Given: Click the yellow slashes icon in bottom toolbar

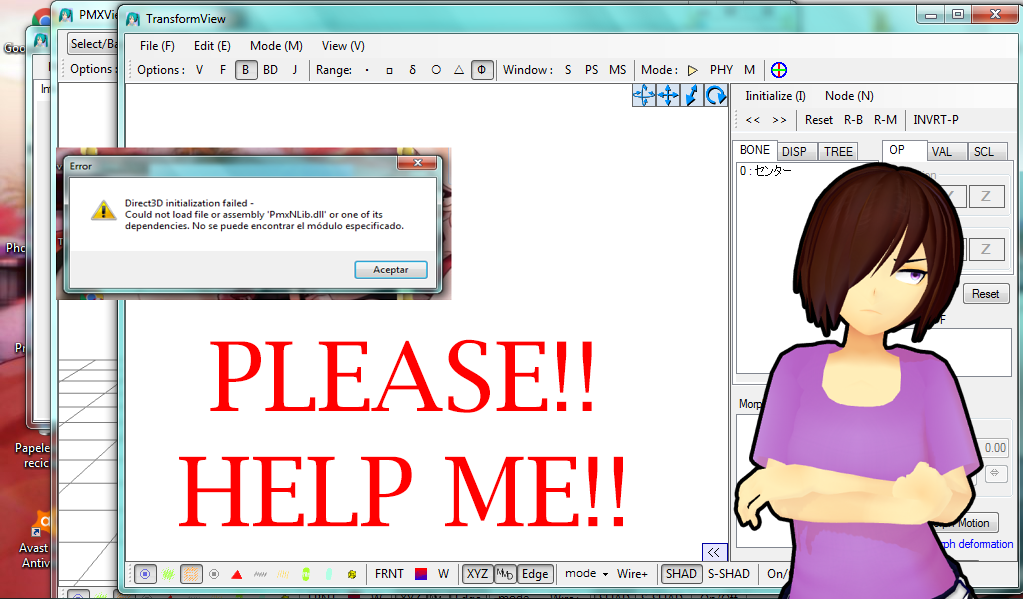Looking at the screenshot, I should 283,574.
